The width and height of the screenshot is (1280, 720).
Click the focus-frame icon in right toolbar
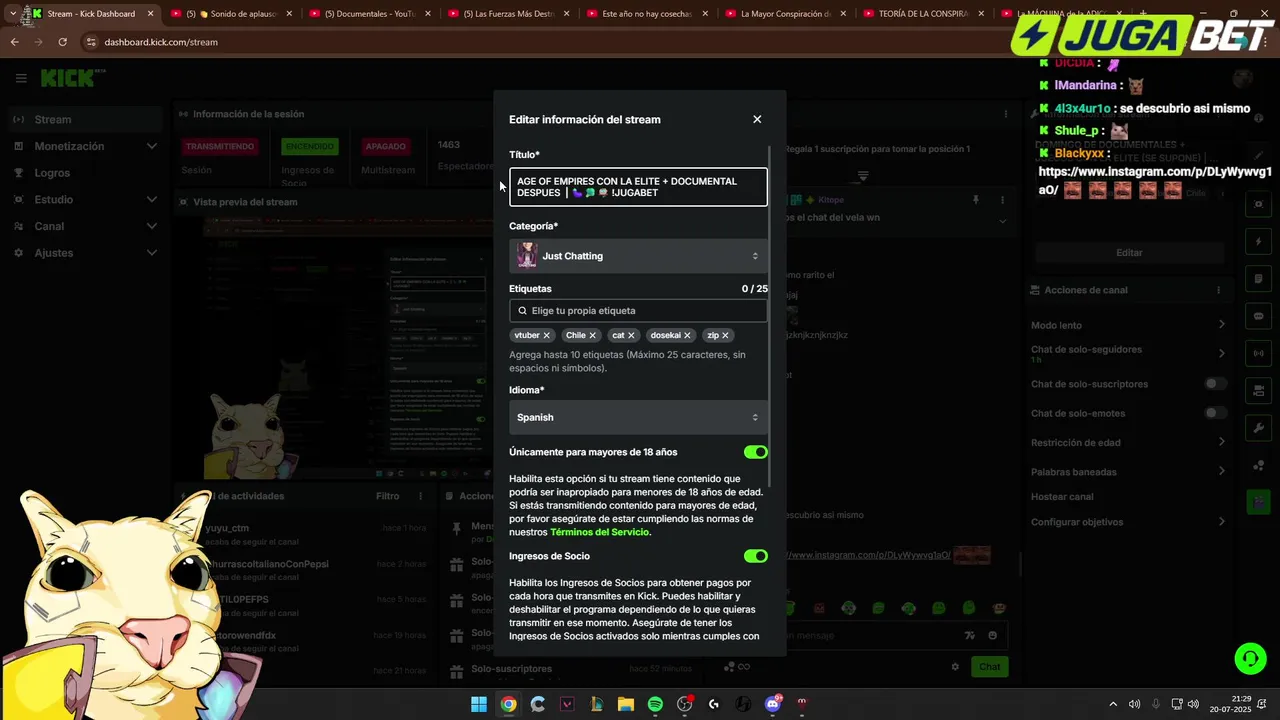tap(1259, 204)
